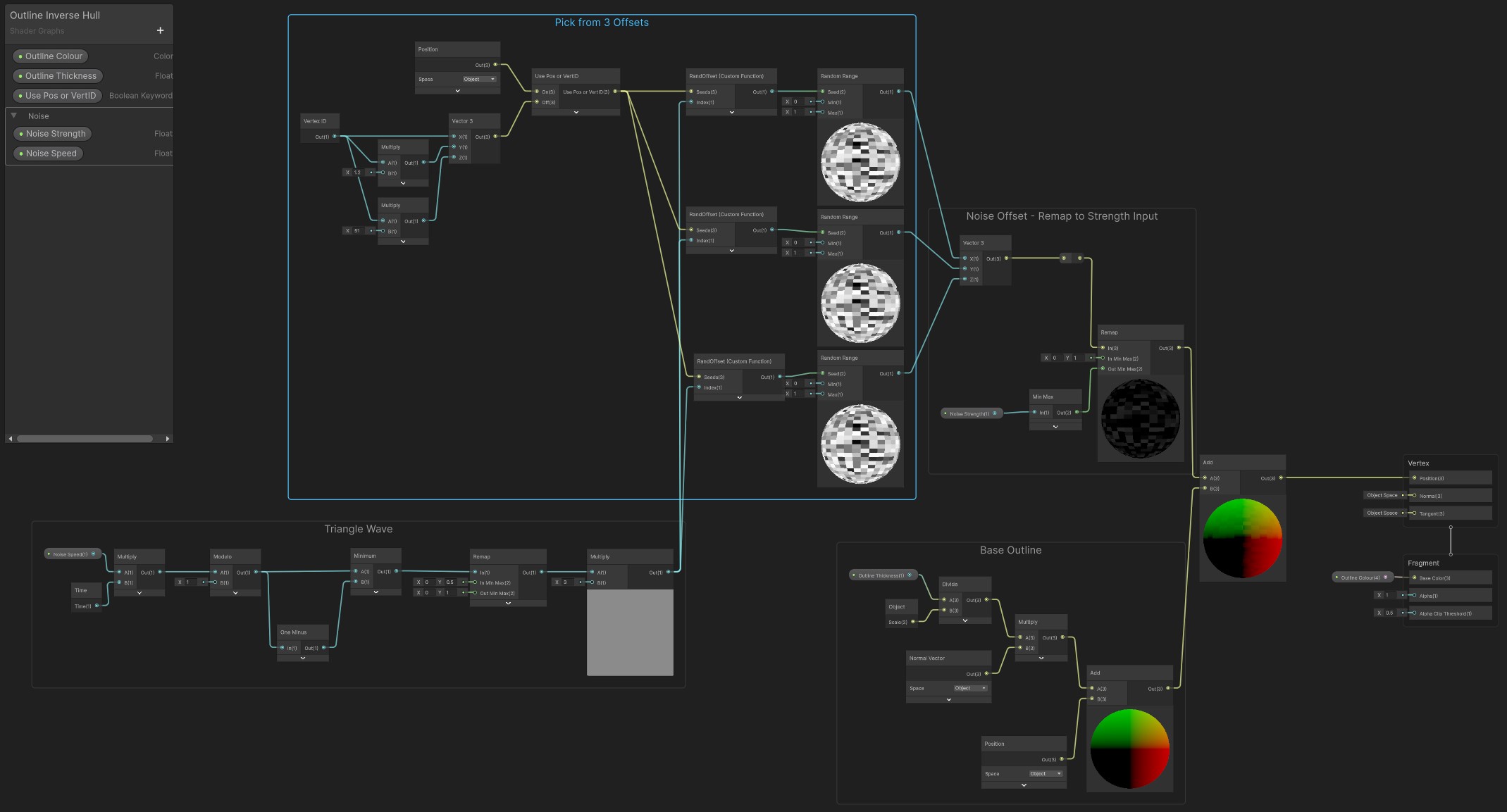1507x812 pixels.
Task: Click the gray preview of the Triangle Wave Multiply node
Action: 630,632
